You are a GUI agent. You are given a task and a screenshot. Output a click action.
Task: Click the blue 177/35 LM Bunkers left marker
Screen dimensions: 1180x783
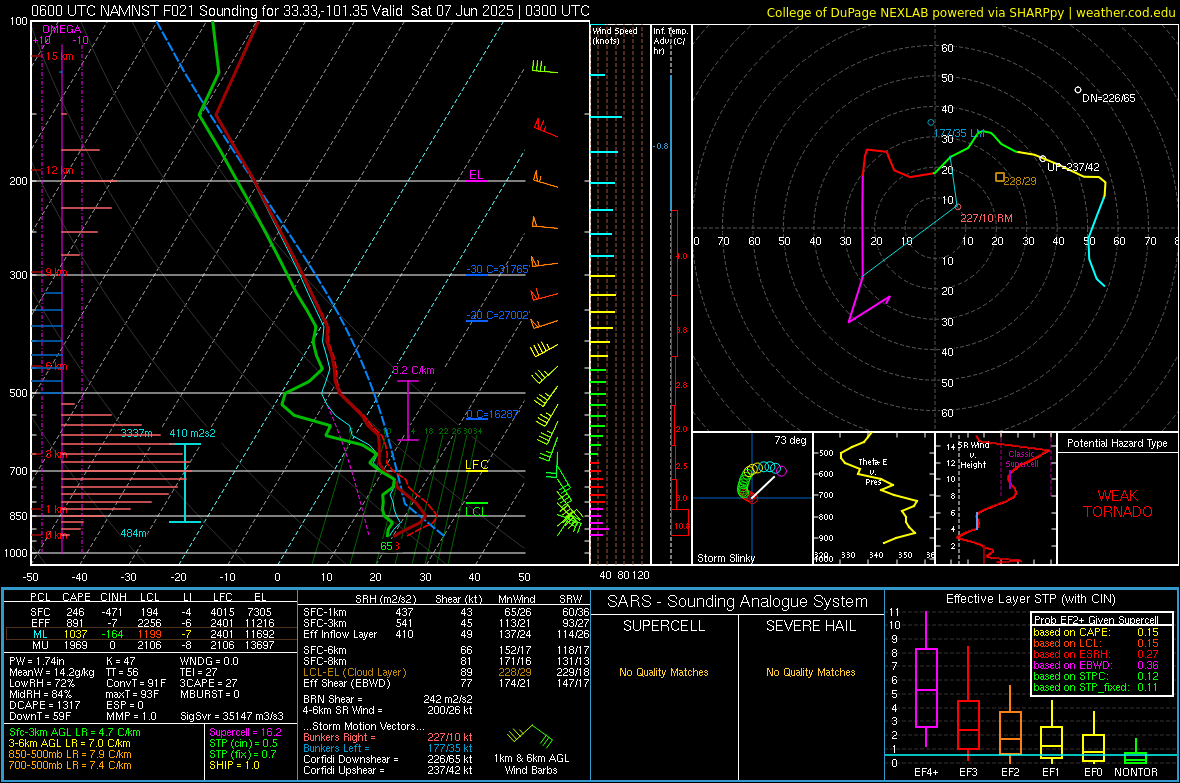(931, 122)
